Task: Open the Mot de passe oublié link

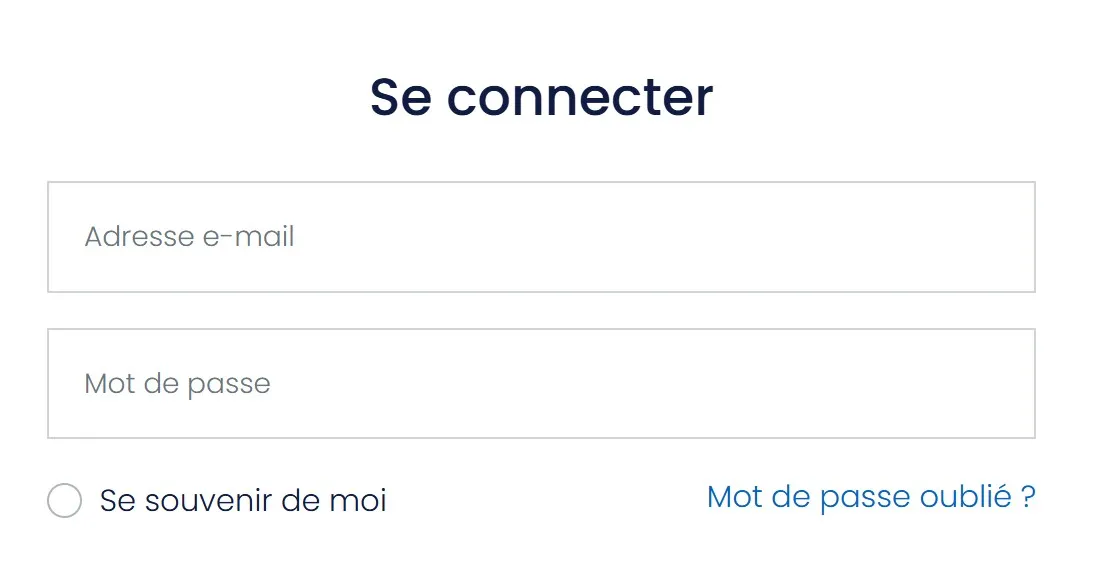Action: click(x=870, y=497)
